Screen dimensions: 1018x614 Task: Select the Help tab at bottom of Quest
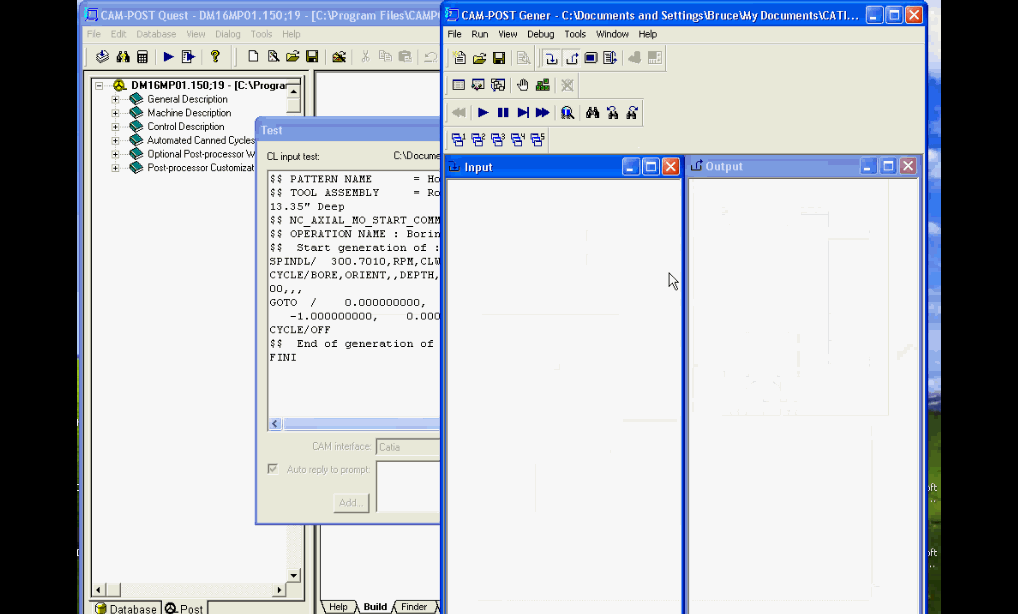tap(338, 607)
